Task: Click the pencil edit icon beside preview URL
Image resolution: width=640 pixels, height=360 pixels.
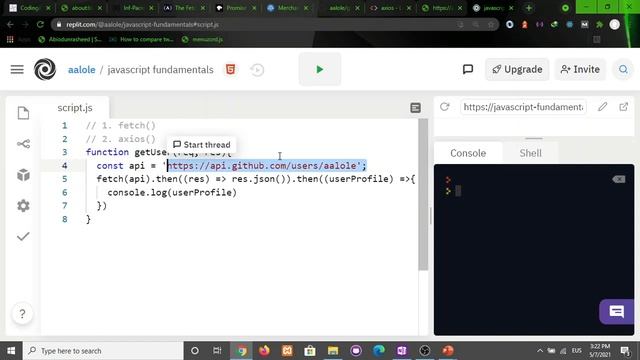Action: click(602, 107)
